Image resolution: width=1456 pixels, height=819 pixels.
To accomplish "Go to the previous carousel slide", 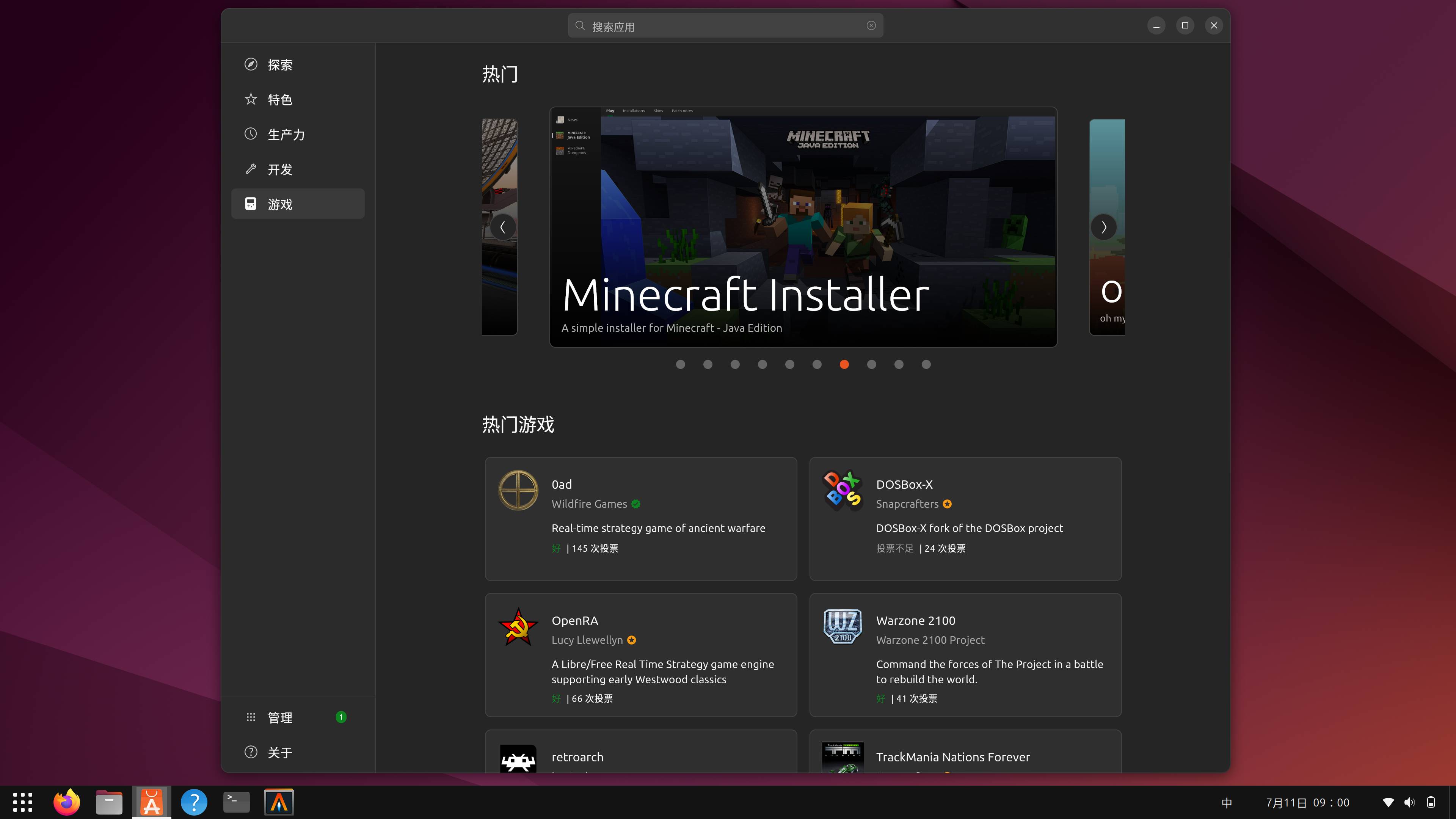I will coord(502,227).
